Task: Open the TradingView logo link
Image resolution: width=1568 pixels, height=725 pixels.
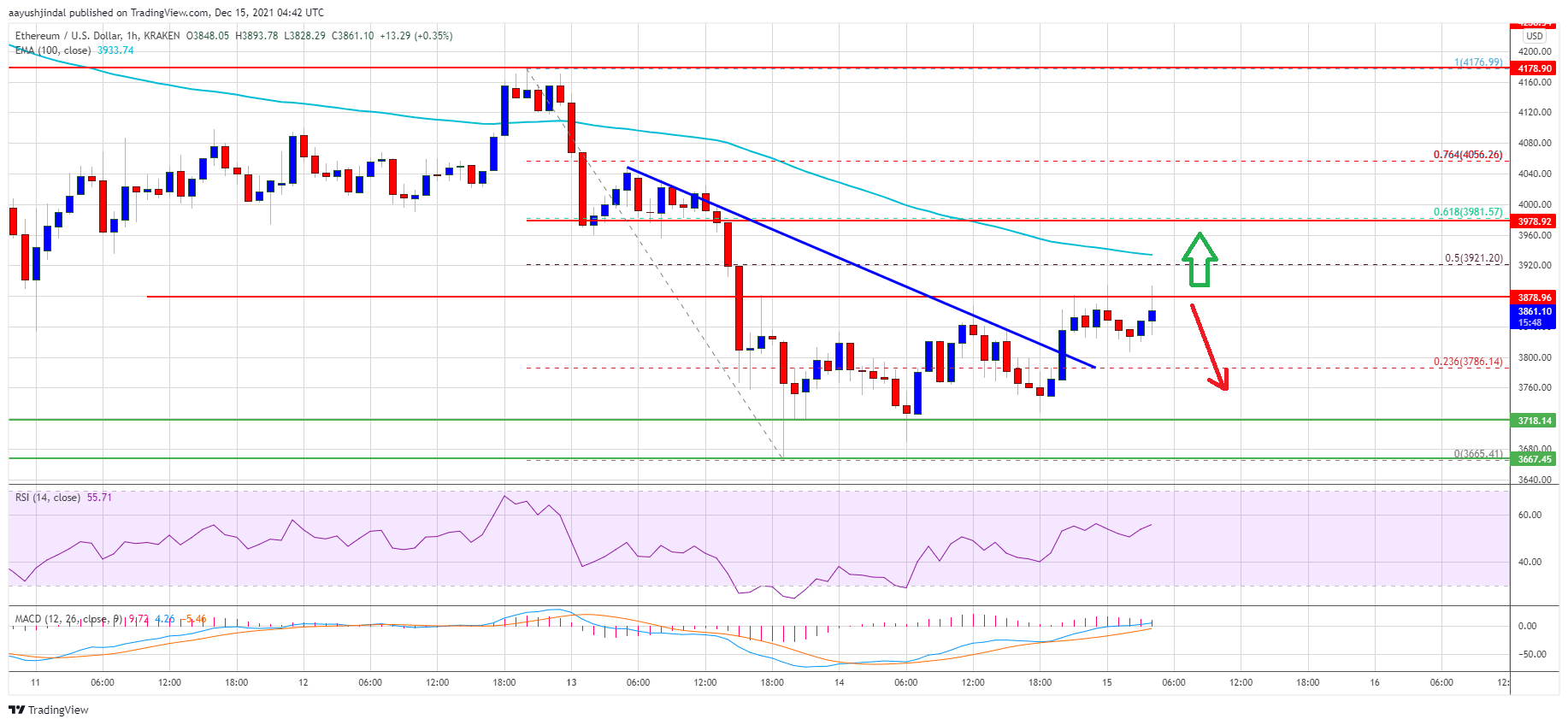Action: pos(49,710)
